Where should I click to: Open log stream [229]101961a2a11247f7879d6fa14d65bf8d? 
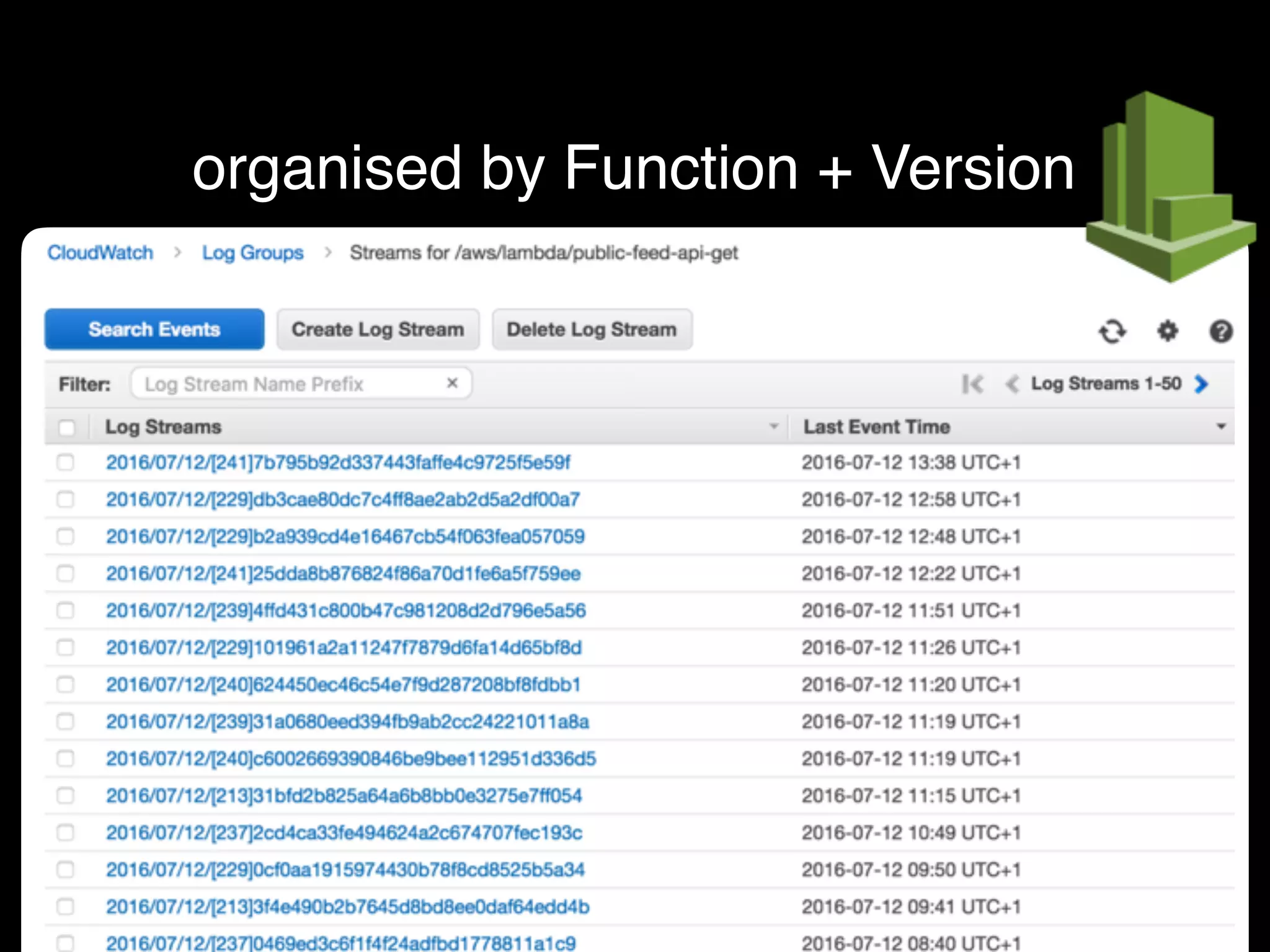tap(344, 648)
